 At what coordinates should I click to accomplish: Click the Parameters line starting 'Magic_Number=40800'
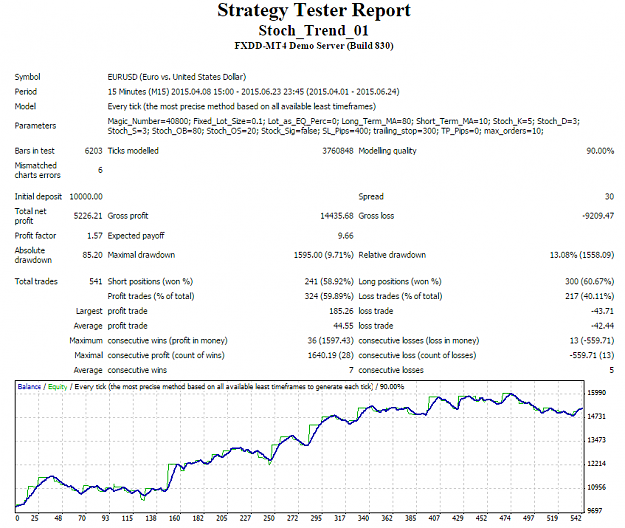pyautogui.click(x=344, y=121)
